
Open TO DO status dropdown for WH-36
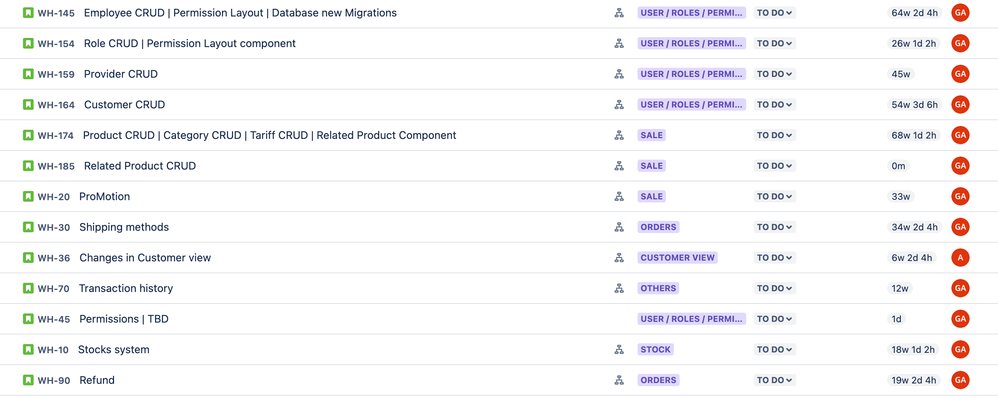coord(775,257)
